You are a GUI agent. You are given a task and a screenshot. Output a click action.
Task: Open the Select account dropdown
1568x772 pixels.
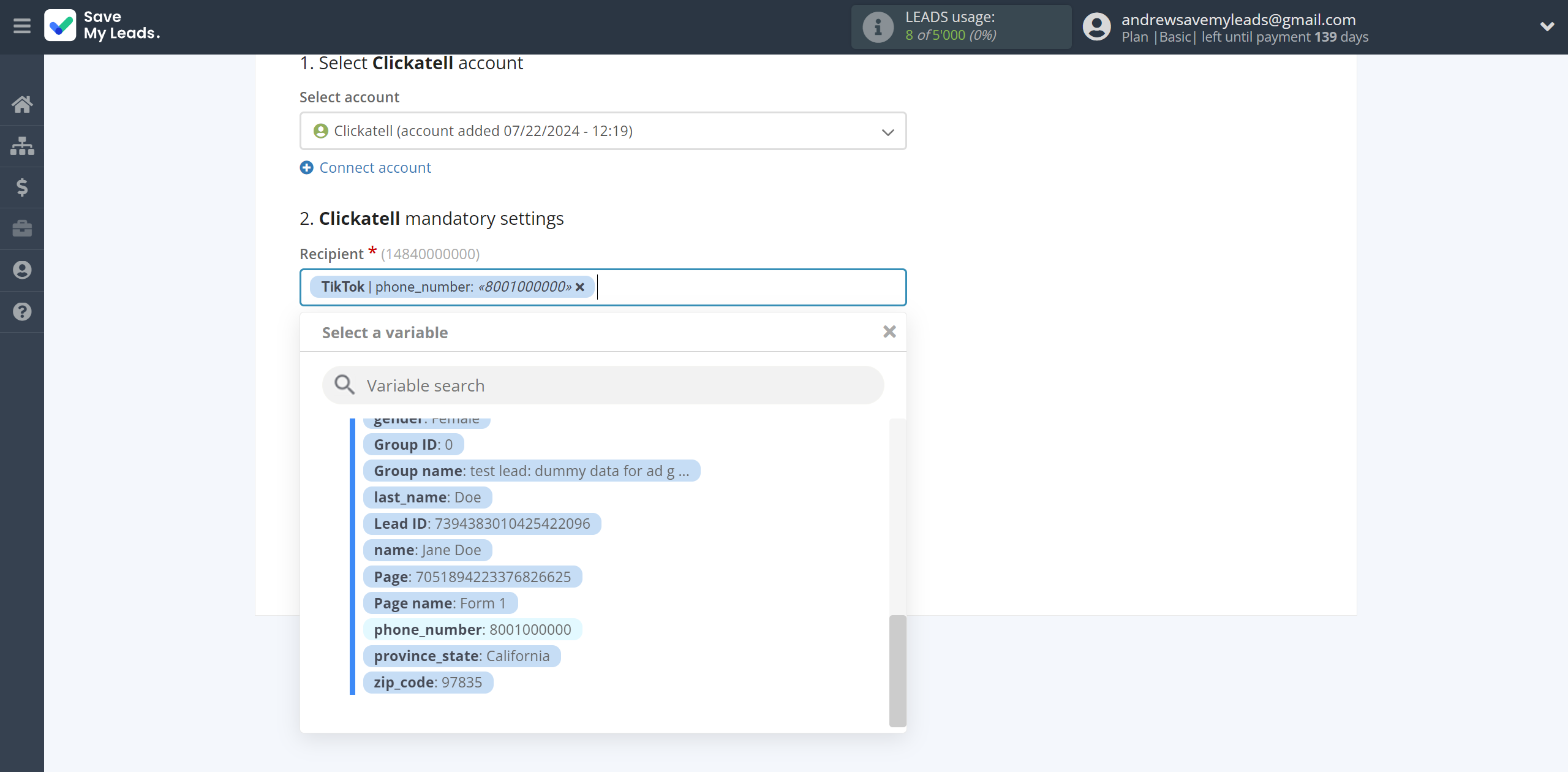[x=603, y=131]
